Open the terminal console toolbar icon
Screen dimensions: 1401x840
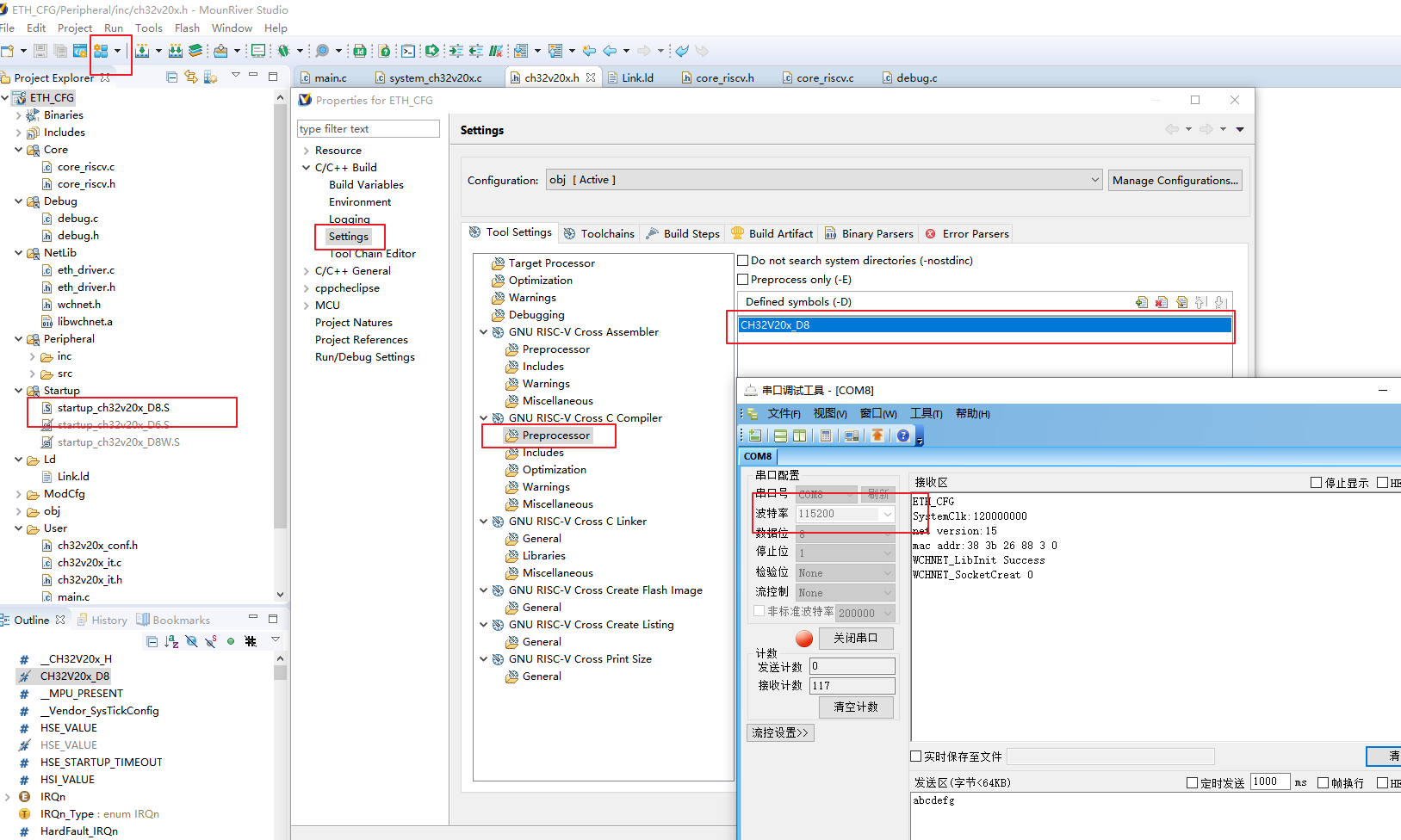pyautogui.click(x=408, y=51)
